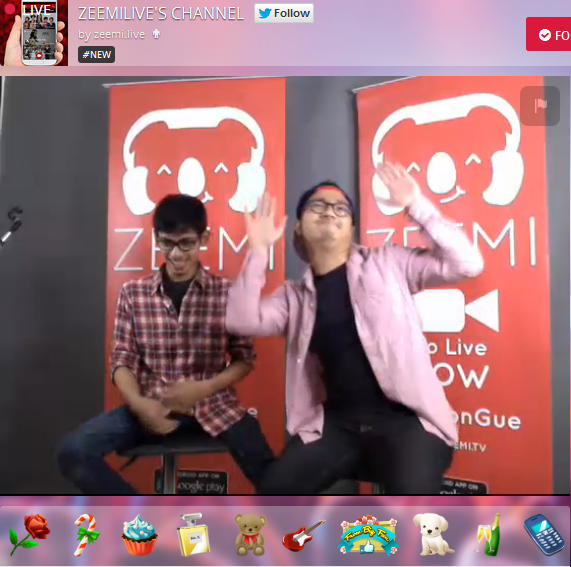Click the profile icon beside zeemi.live

click(156, 34)
